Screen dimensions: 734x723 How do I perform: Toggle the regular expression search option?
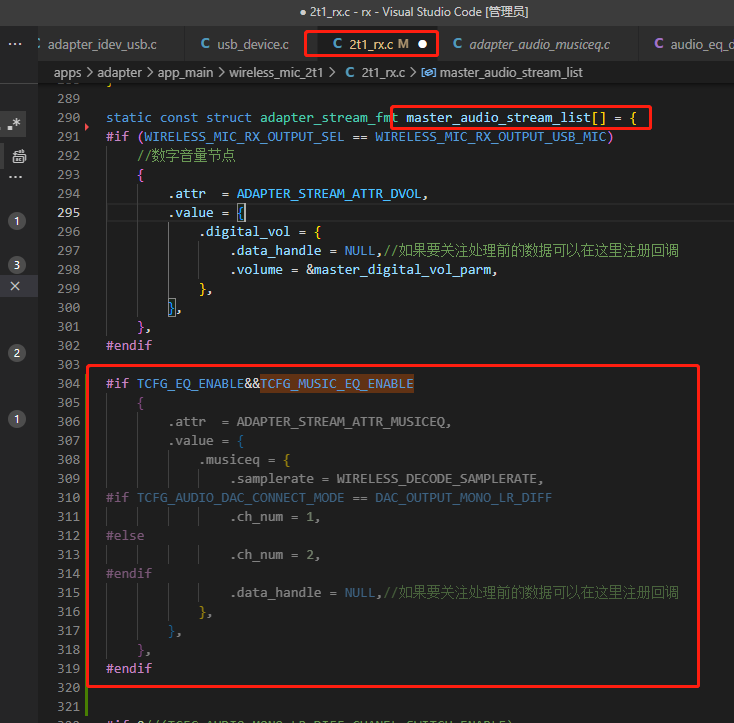(x=15, y=124)
